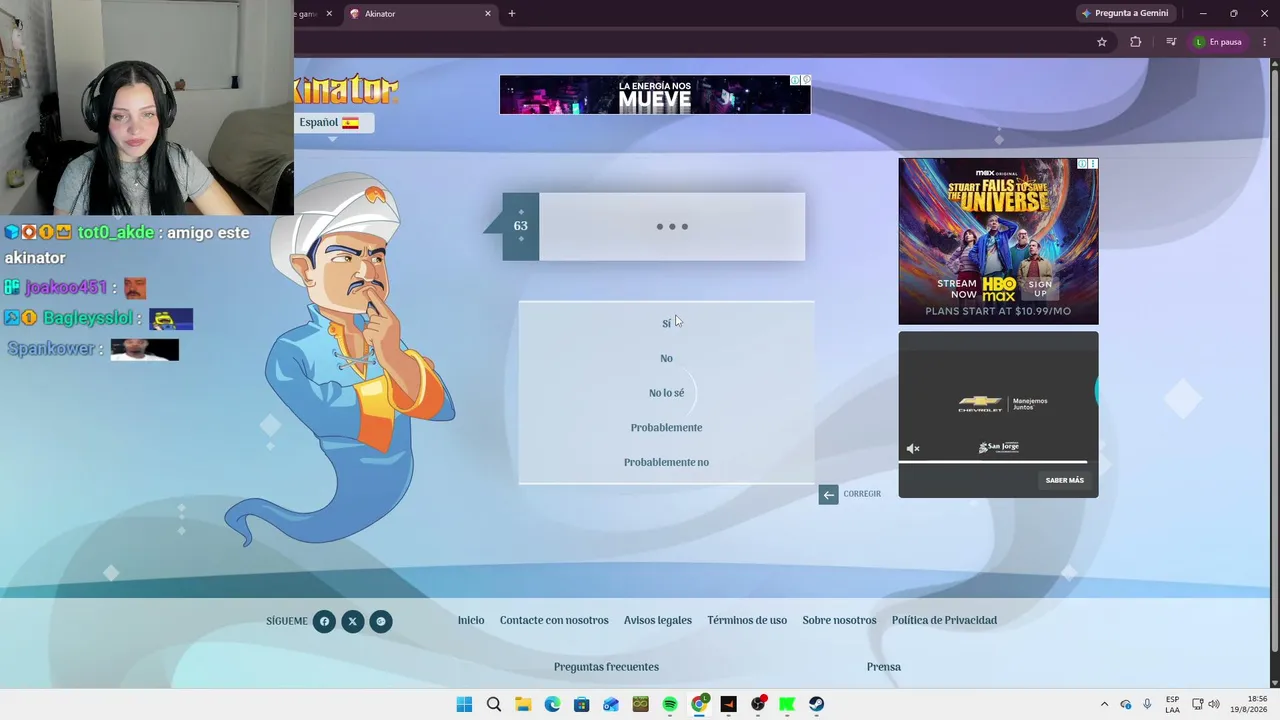The width and height of the screenshot is (1280, 720).
Task: Go to the Inicio footer link
Action: click(471, 620)
